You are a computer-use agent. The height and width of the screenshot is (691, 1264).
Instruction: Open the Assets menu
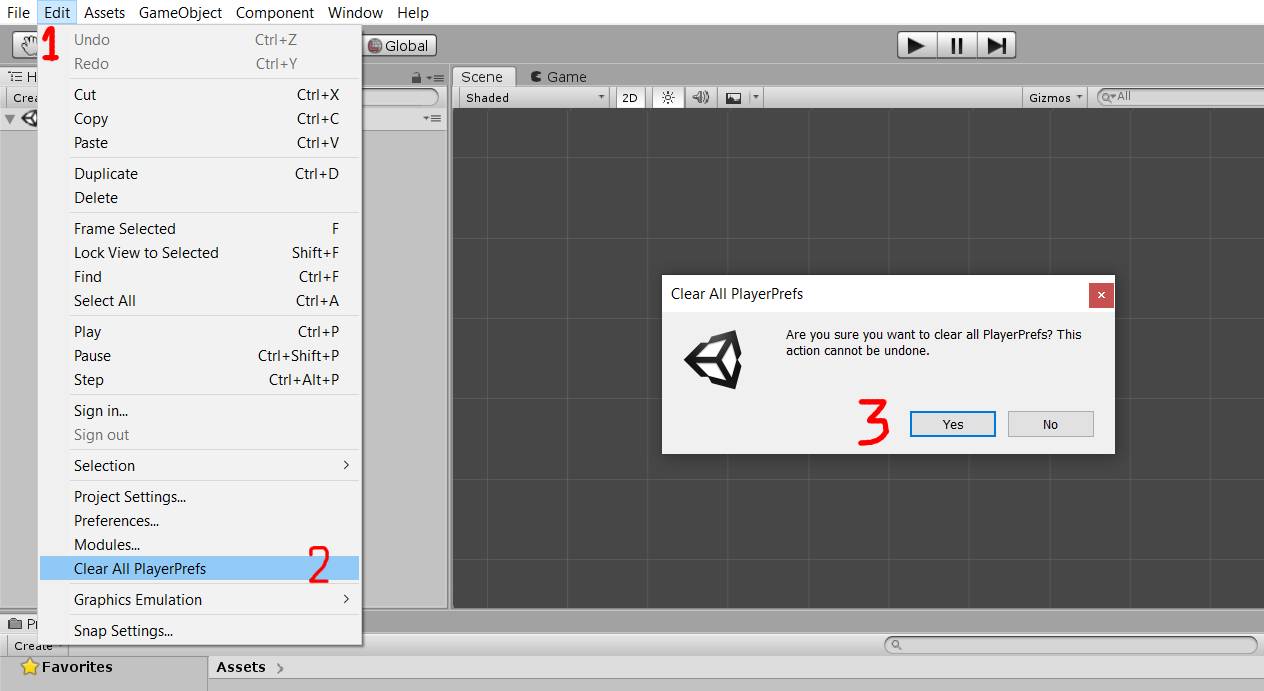(104, 12)
